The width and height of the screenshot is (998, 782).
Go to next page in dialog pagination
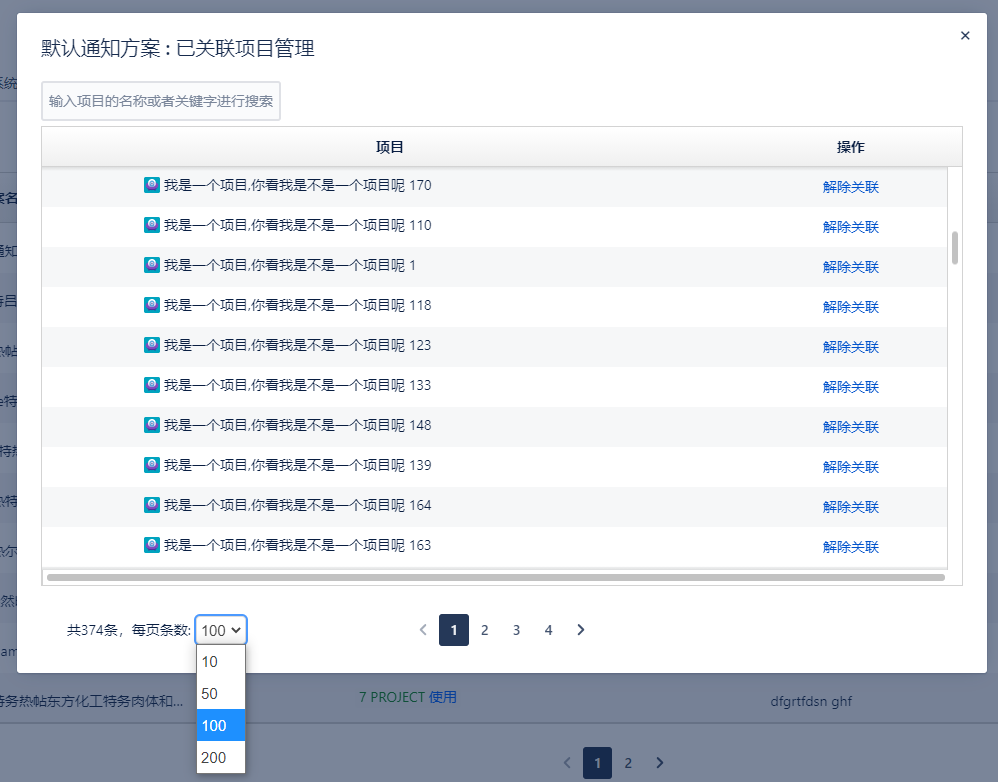click(581, 630)
